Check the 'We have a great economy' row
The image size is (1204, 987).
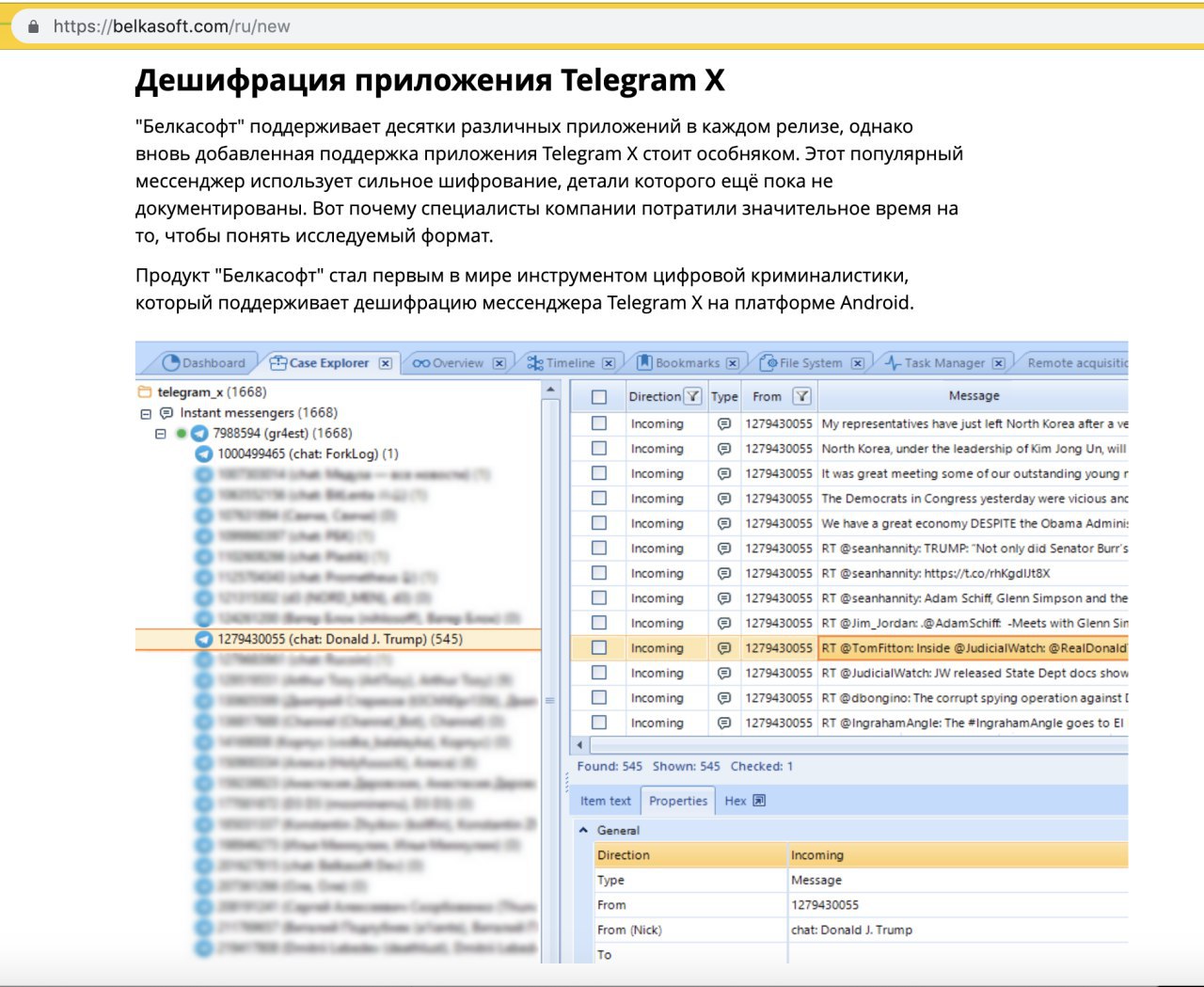pos(599,523)
